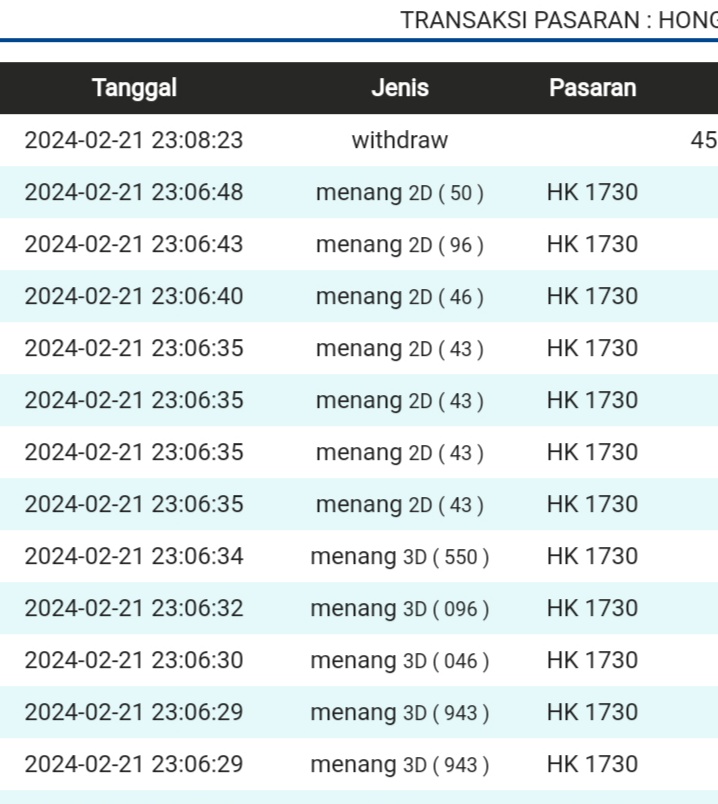Viewport: 718px width, 804px height.
Task: Select the 2024-02-21 23:06:43 timestamp
Action: (x=134, y=244)
